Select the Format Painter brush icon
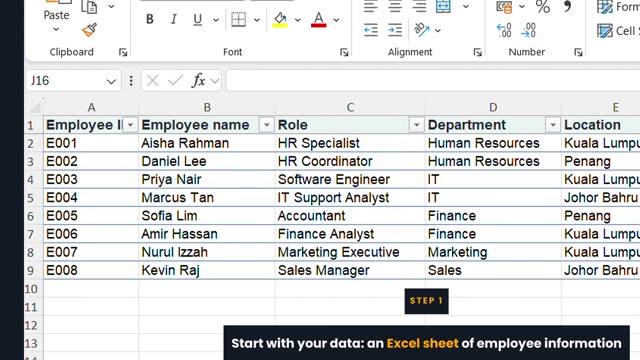This screenshot has width=640, height=360. 89,30
